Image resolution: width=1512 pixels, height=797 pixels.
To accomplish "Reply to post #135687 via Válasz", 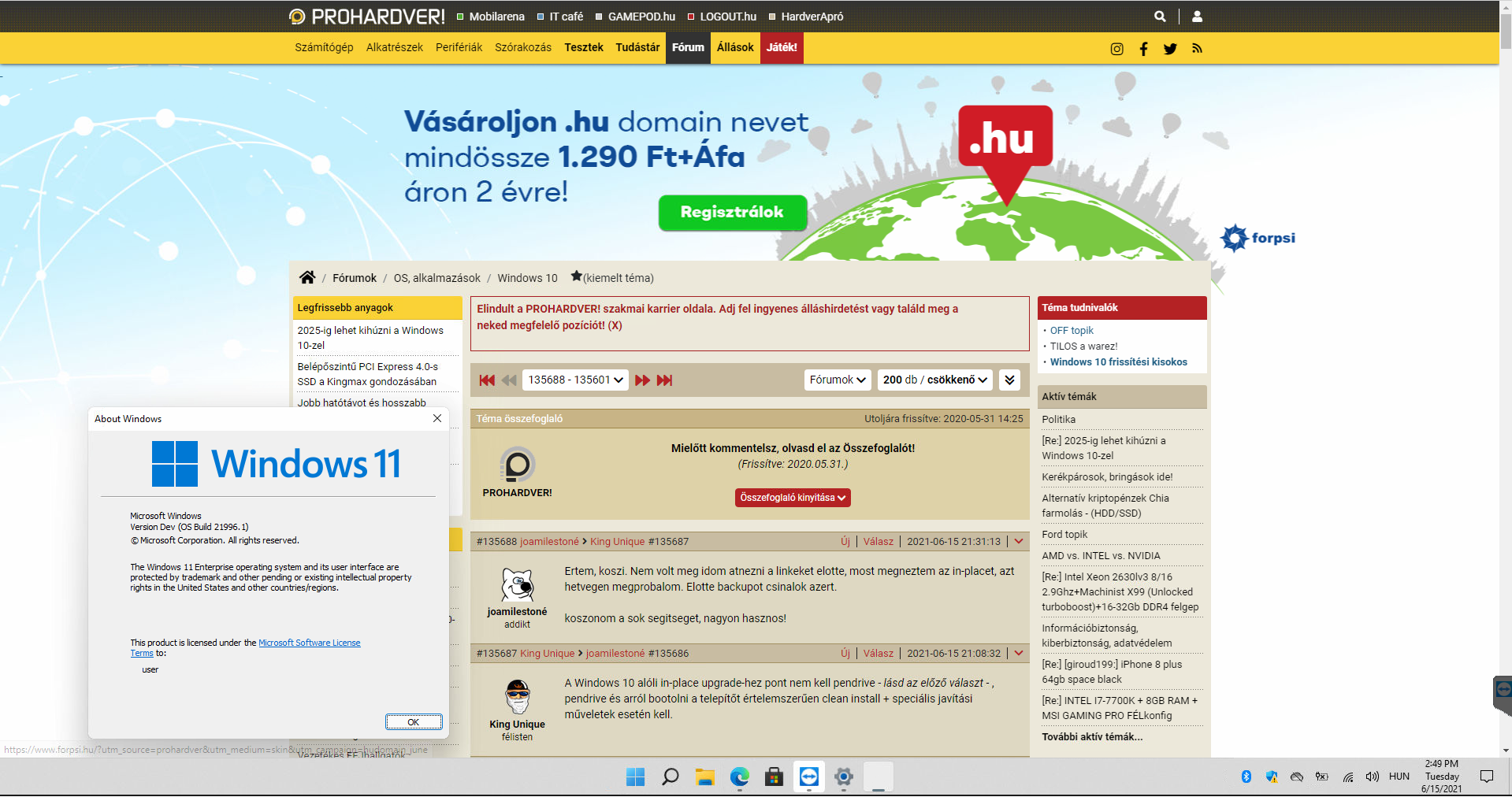I will (x=879, y=653).
